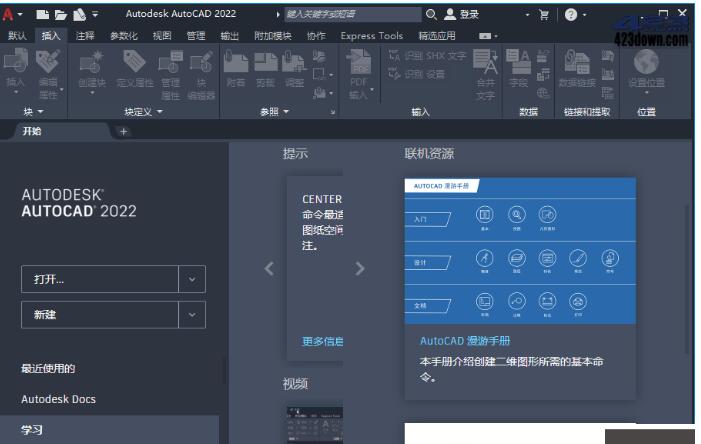701x444 pixels.
Task: Open the ribbon display mode dropdown after 精选应用
Action: [x=488, y=36]
